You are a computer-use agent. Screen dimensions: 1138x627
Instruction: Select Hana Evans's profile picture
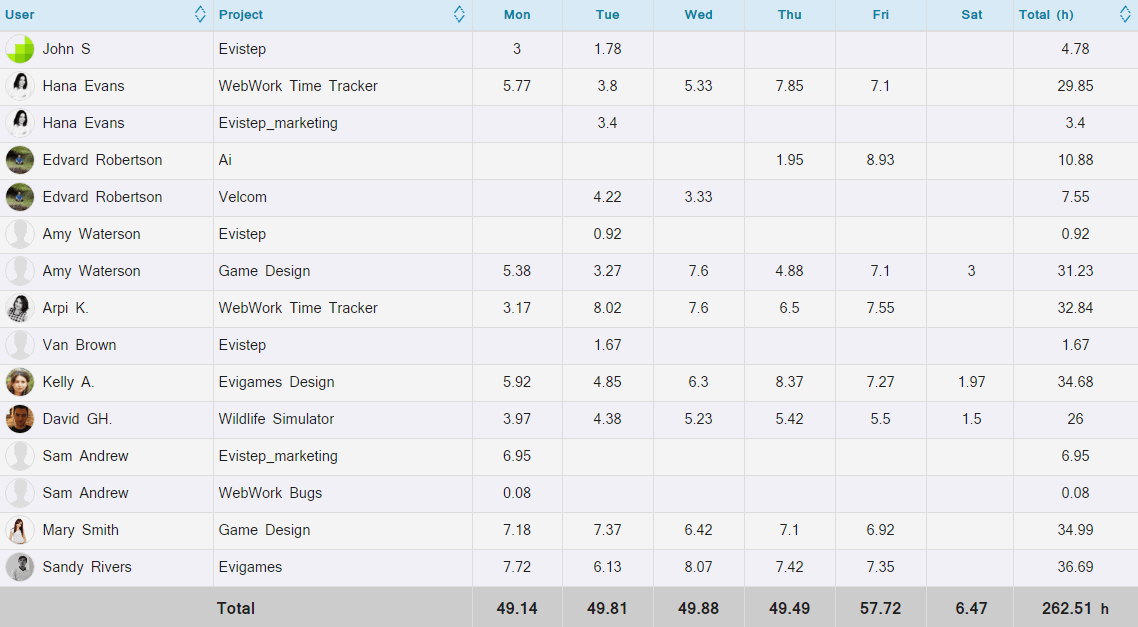coord(19,86)
